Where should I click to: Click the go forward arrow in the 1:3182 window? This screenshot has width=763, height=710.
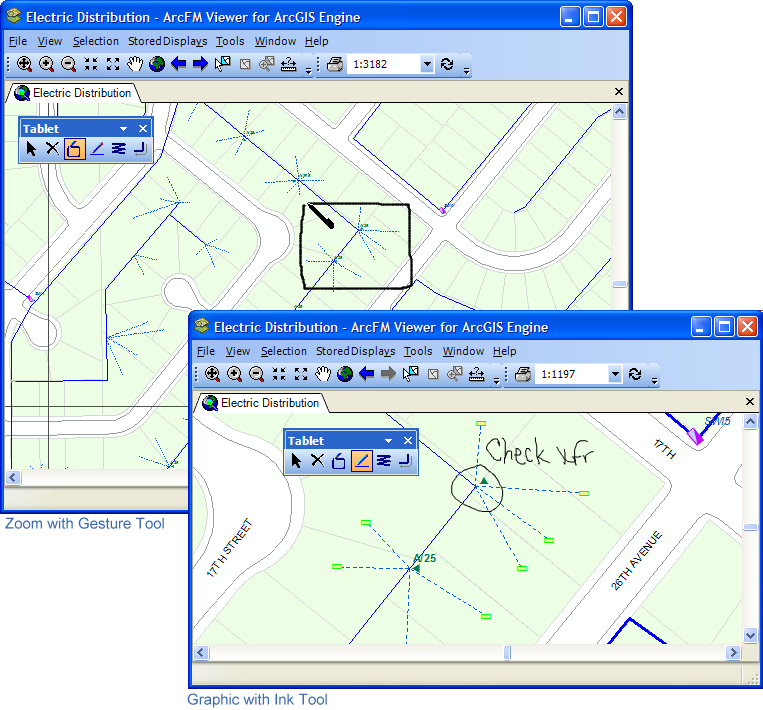click(x=200, y=64)
